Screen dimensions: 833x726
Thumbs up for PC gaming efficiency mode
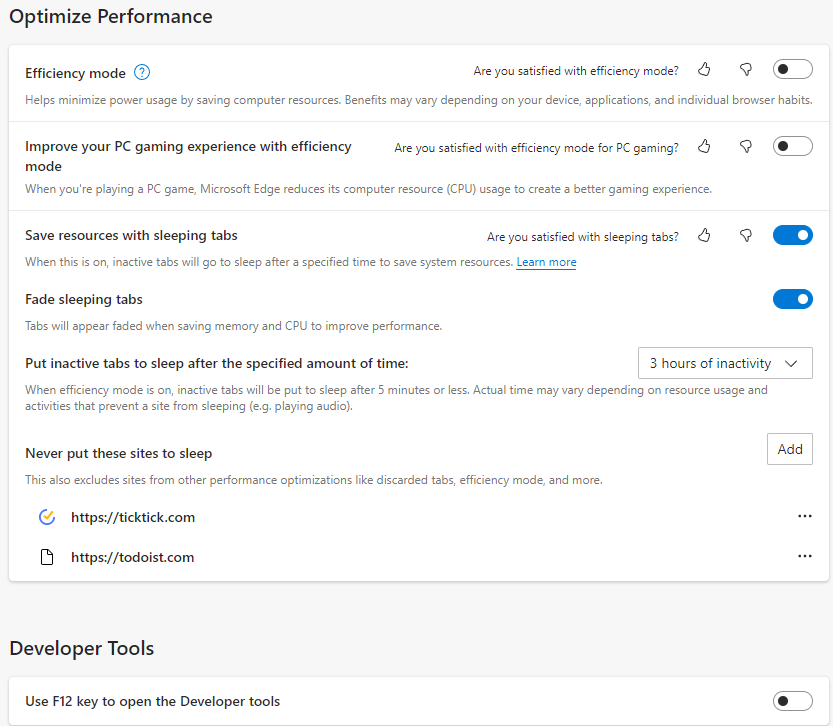click(x=705, y=147)
